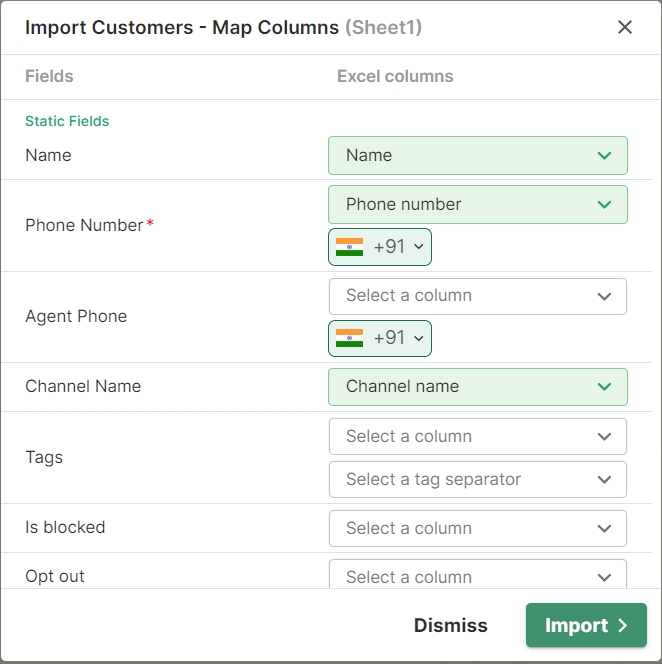The height and width of the screenshot is (664, 662).
Task: Click the chevron in the tag separator dropdown
Action: tap(604, 480)
